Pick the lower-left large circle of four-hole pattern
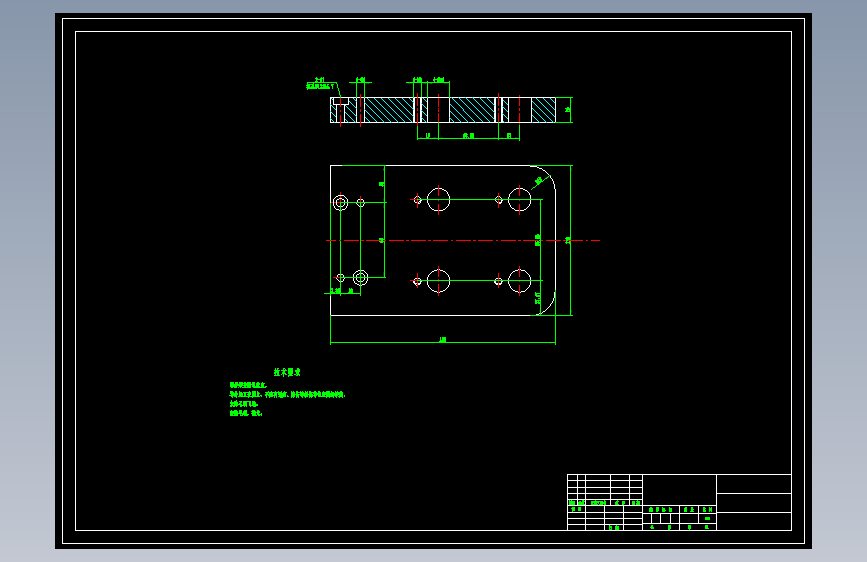This screenshot has height=562, width=867. pos(438,281)
